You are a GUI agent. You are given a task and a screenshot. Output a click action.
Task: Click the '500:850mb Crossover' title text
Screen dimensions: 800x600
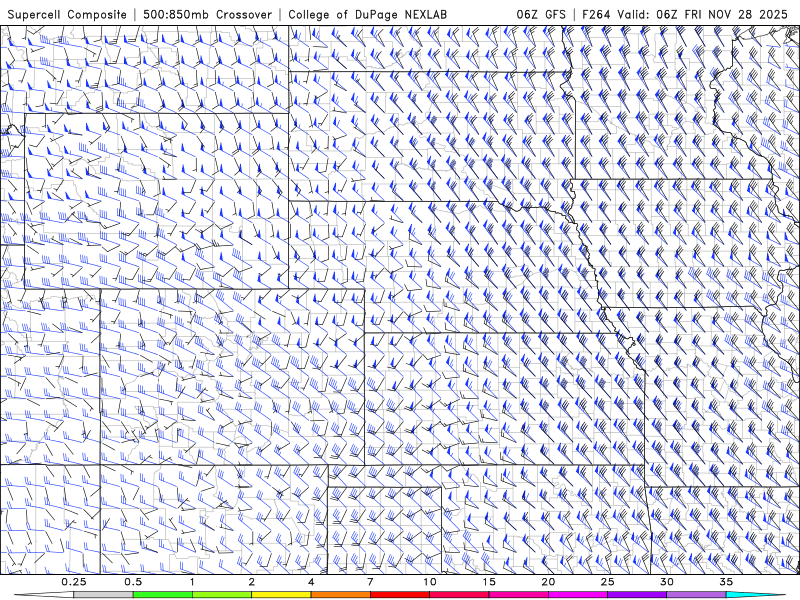[x=207, y=14]
